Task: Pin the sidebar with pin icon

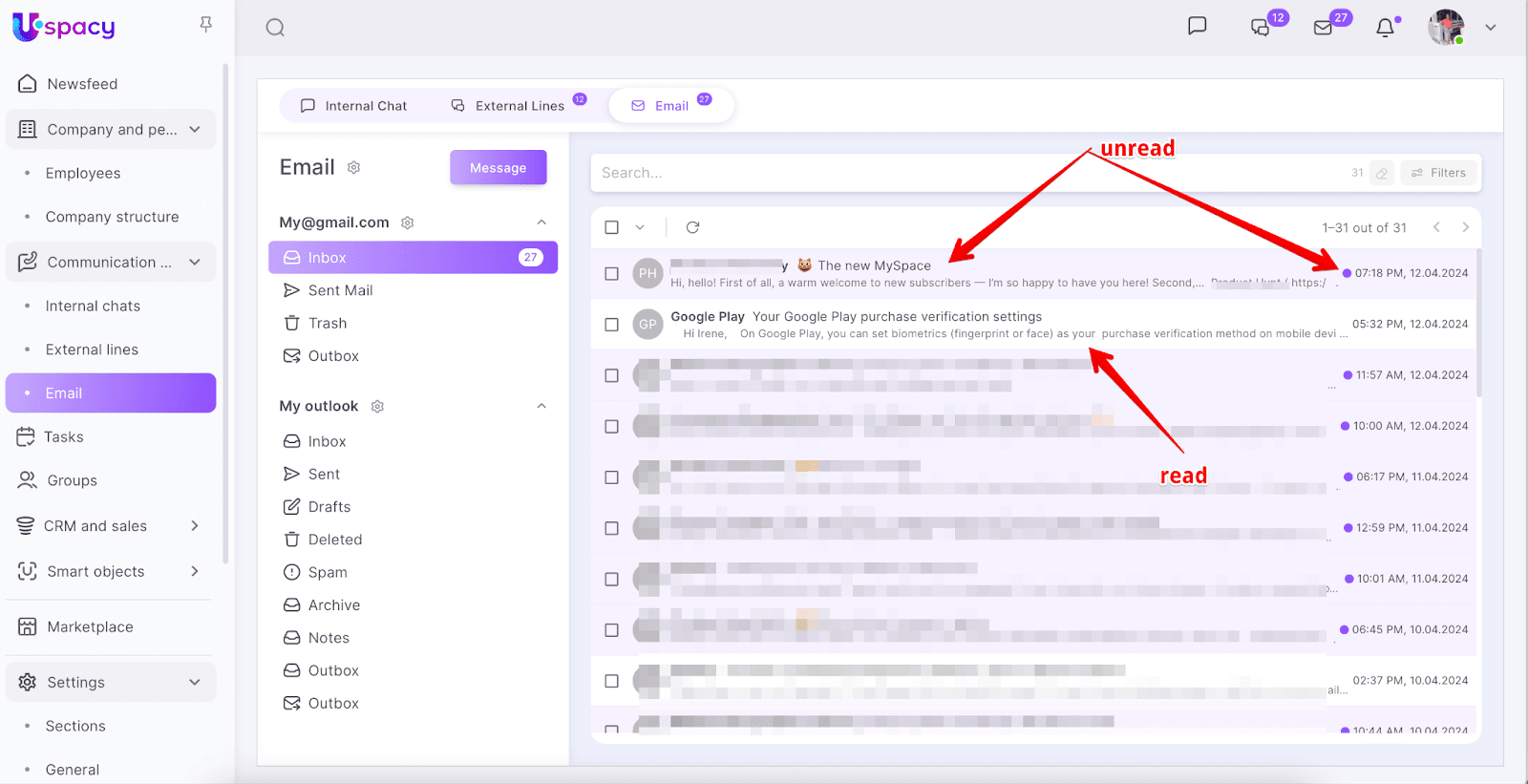Action: pos(205,24)
